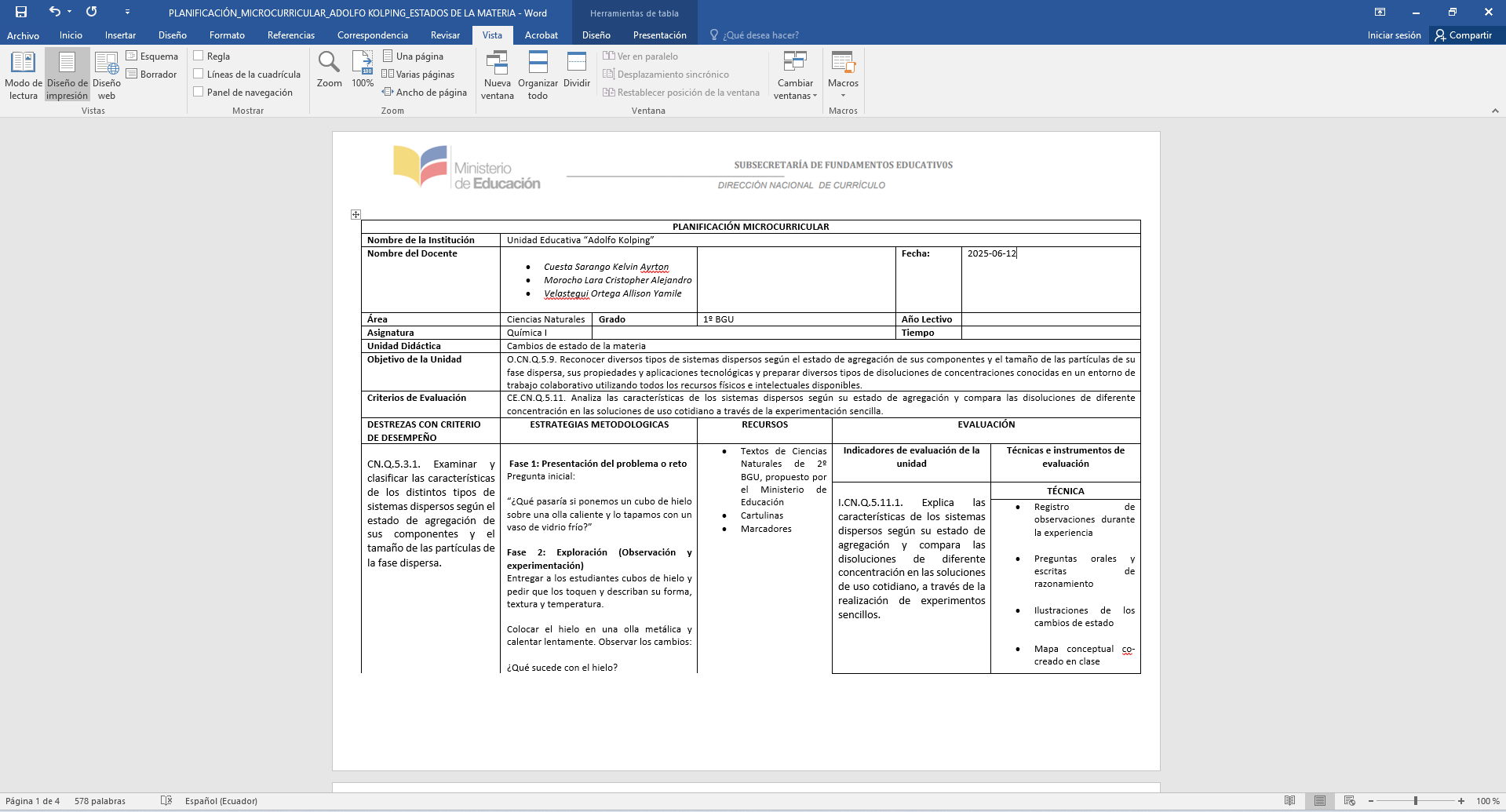The width and height of the screenshot is (1506, 812).
Task: Switch to Modo de lectura view
Action: click(24, 75)
